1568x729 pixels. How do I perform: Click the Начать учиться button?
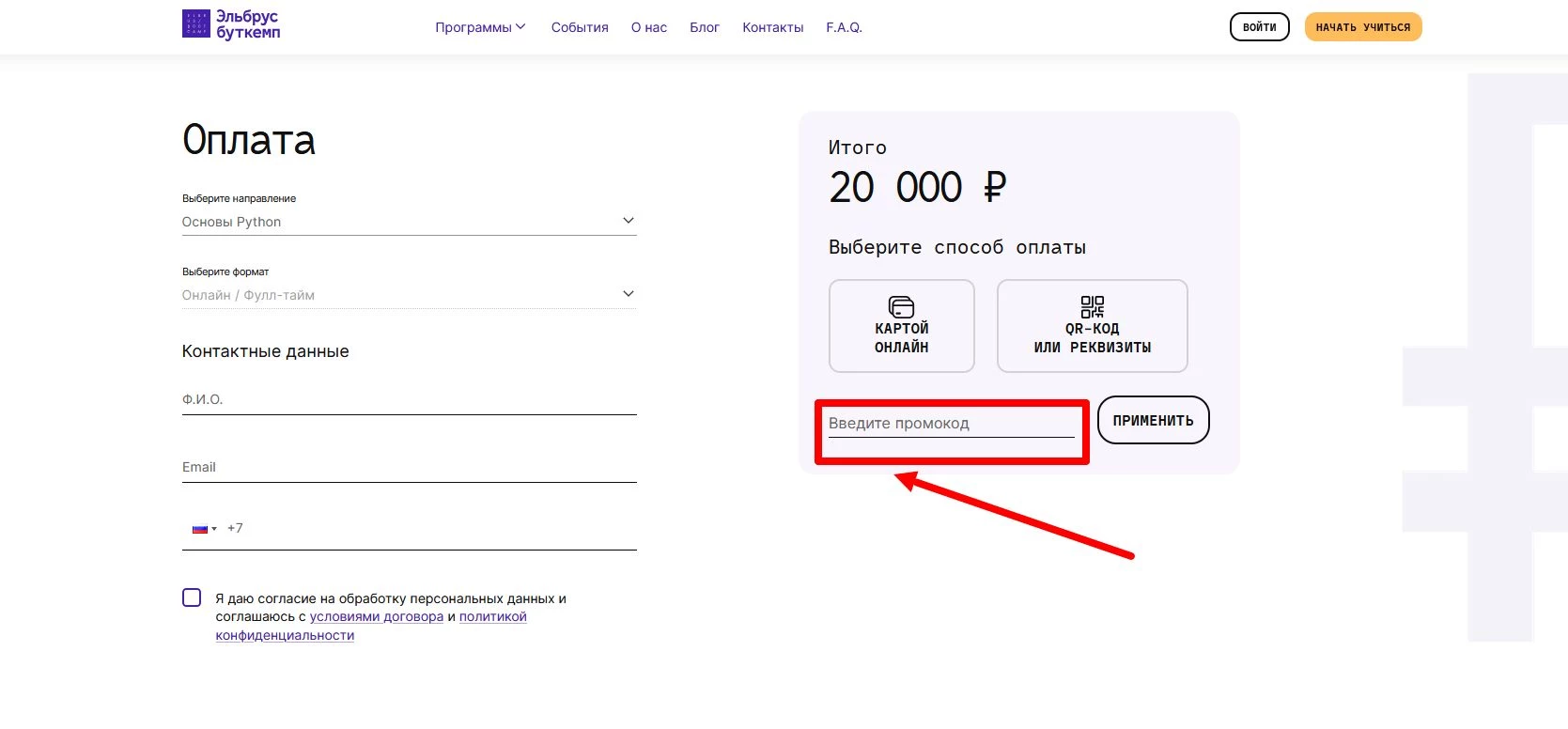point(1362,27)
